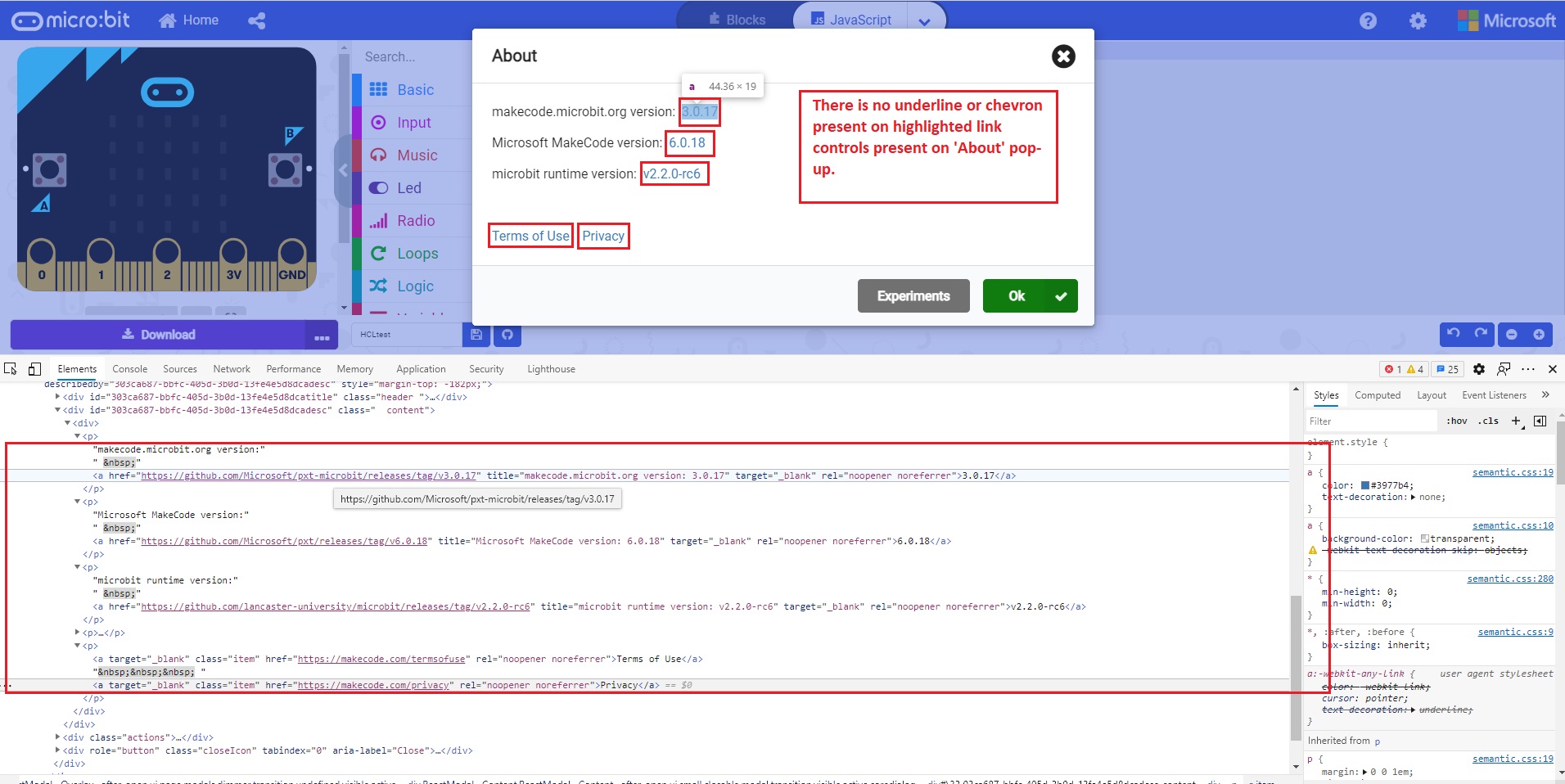Select the Music category in the toolbox
This screenshot has height=784, width=1565.
(417, 155)
